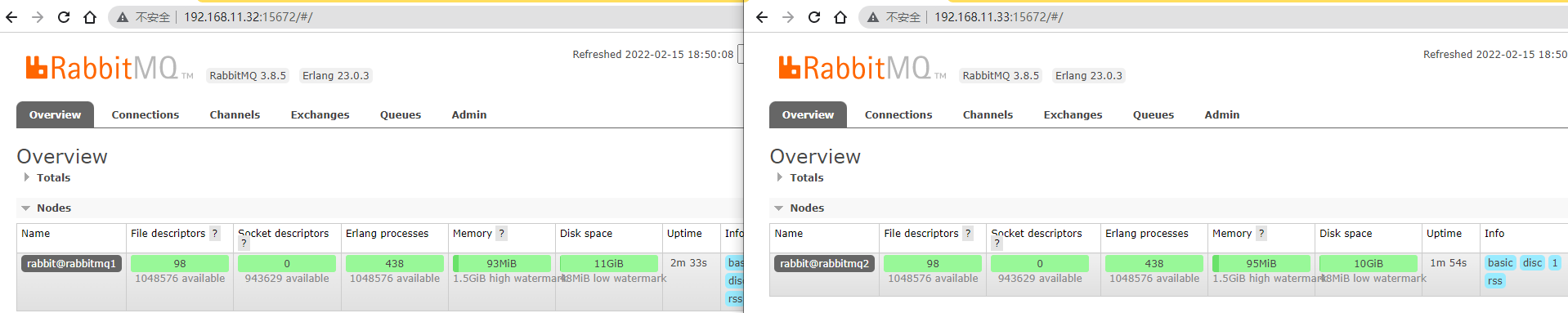Reload the right browser page

(x=814, y=17)
